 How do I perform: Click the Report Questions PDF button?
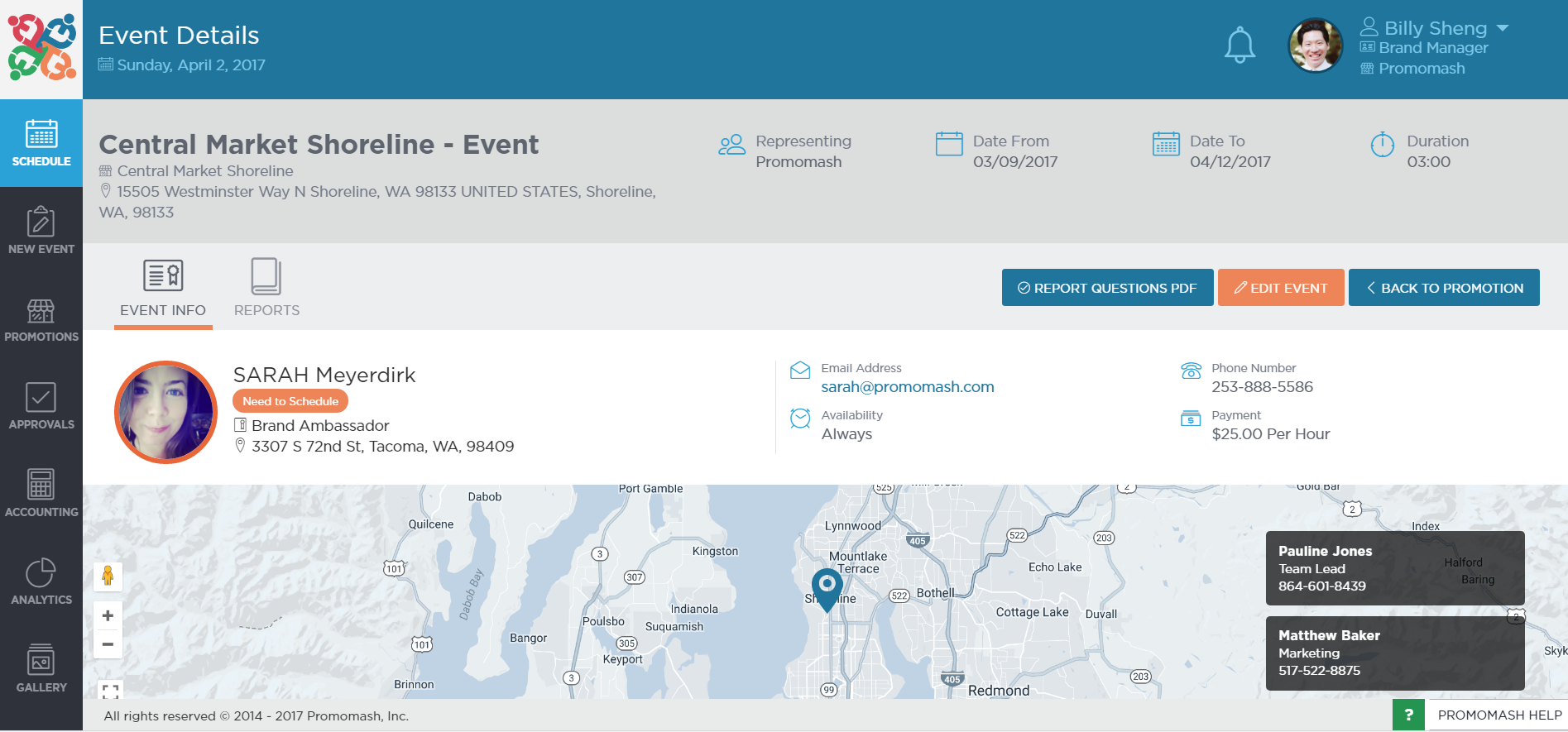coord(1107,288)
